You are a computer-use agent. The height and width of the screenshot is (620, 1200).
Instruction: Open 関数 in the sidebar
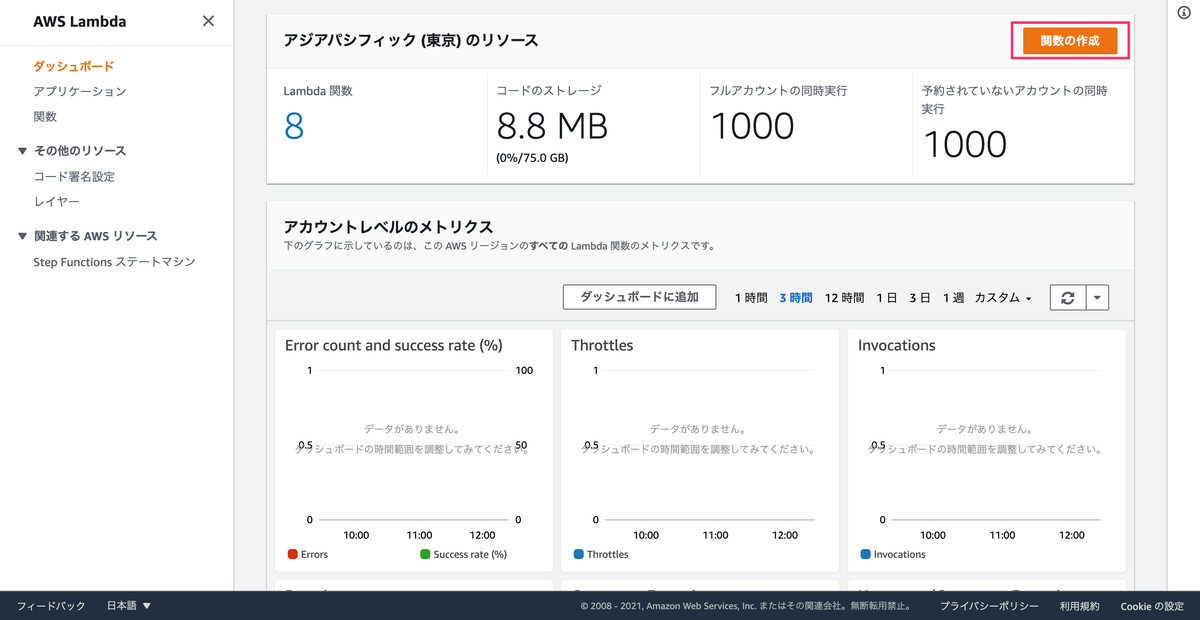[45, 116]
